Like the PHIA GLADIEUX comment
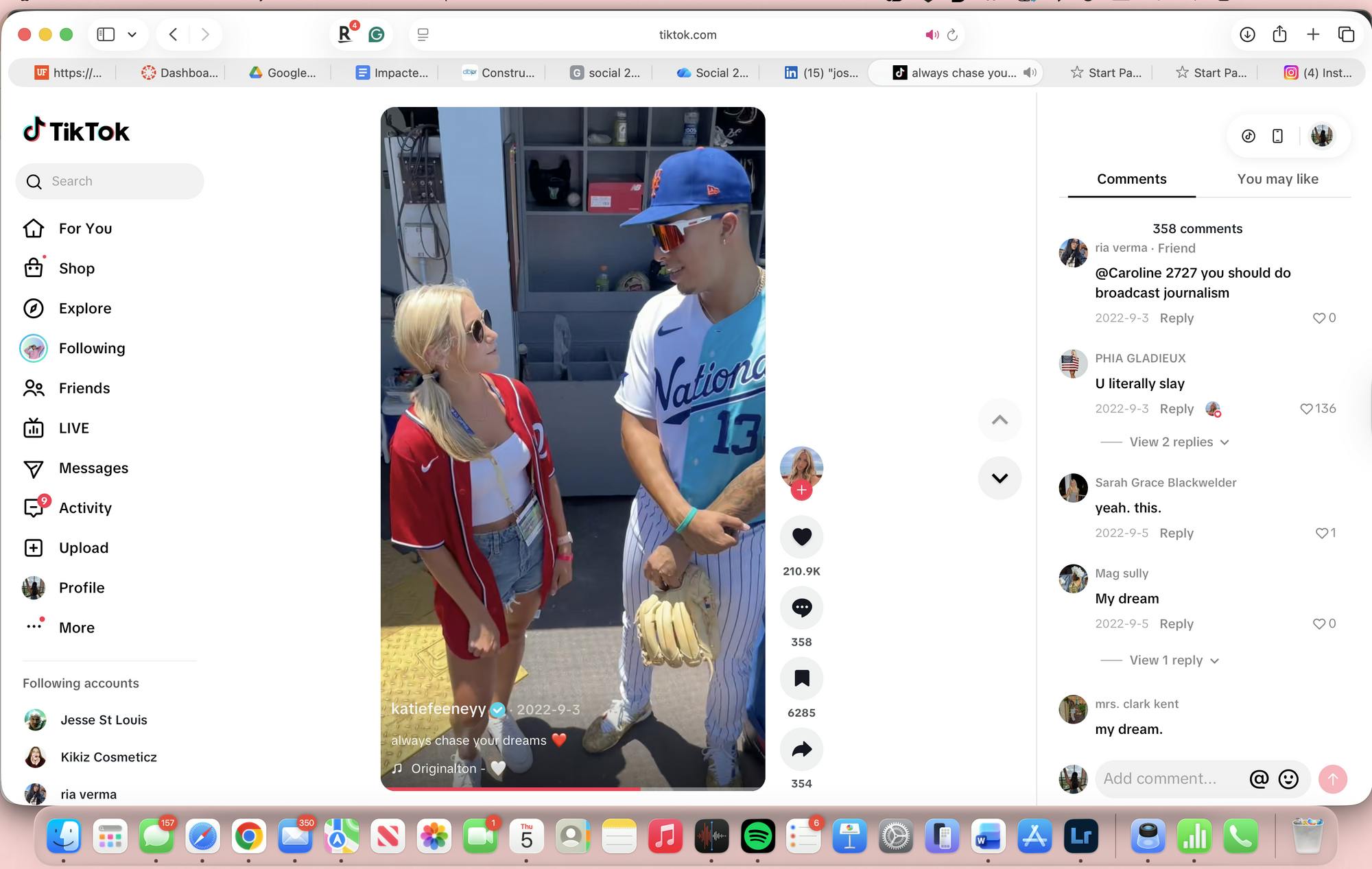This screenshot has width=1372, height=869. pos(1306,409)
